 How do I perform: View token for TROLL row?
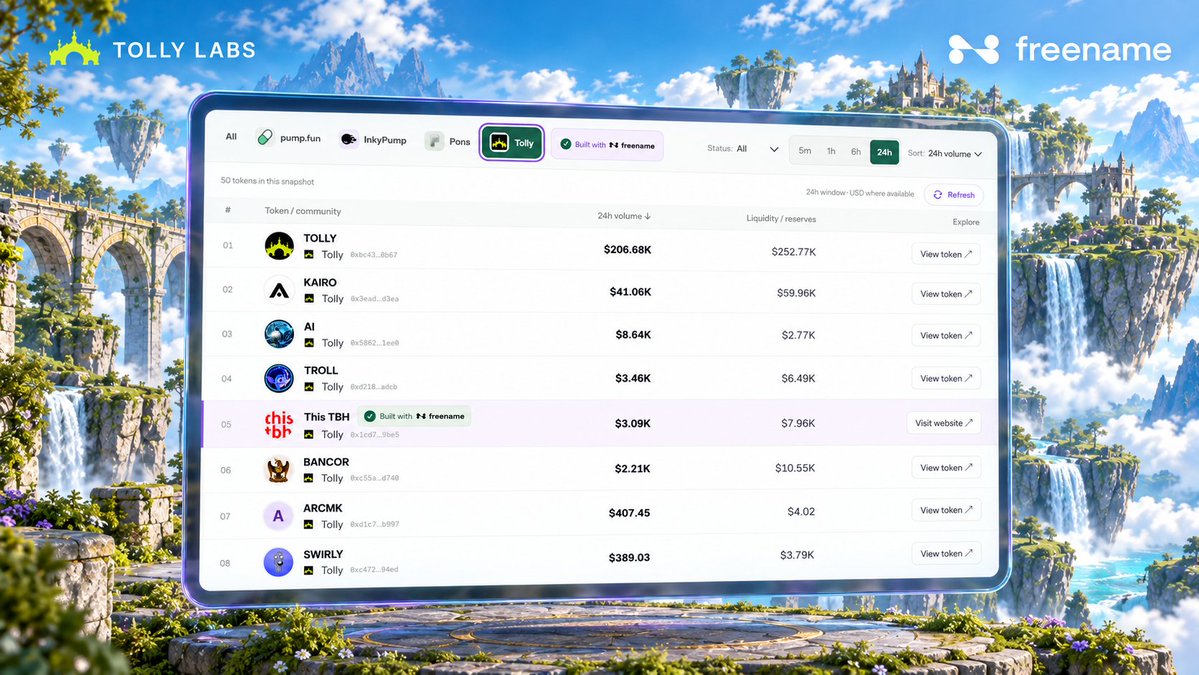946,378
